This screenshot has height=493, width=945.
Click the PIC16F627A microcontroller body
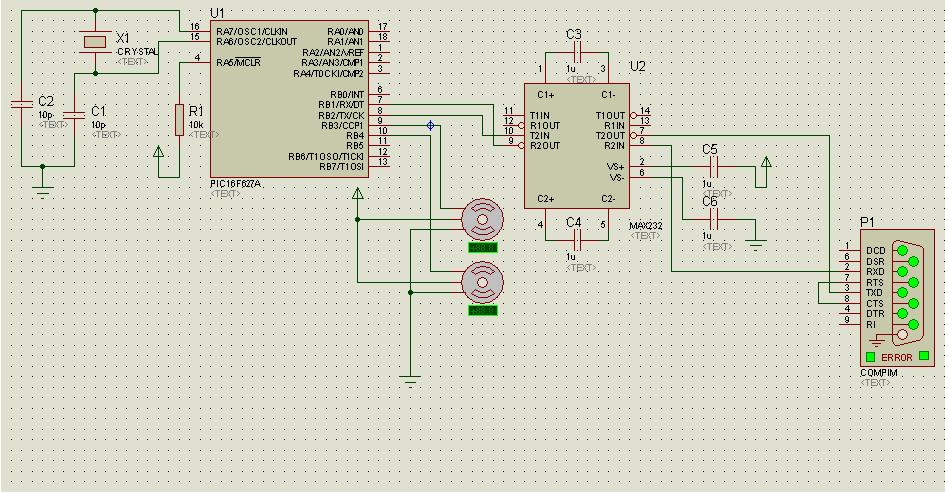[288, 99]
